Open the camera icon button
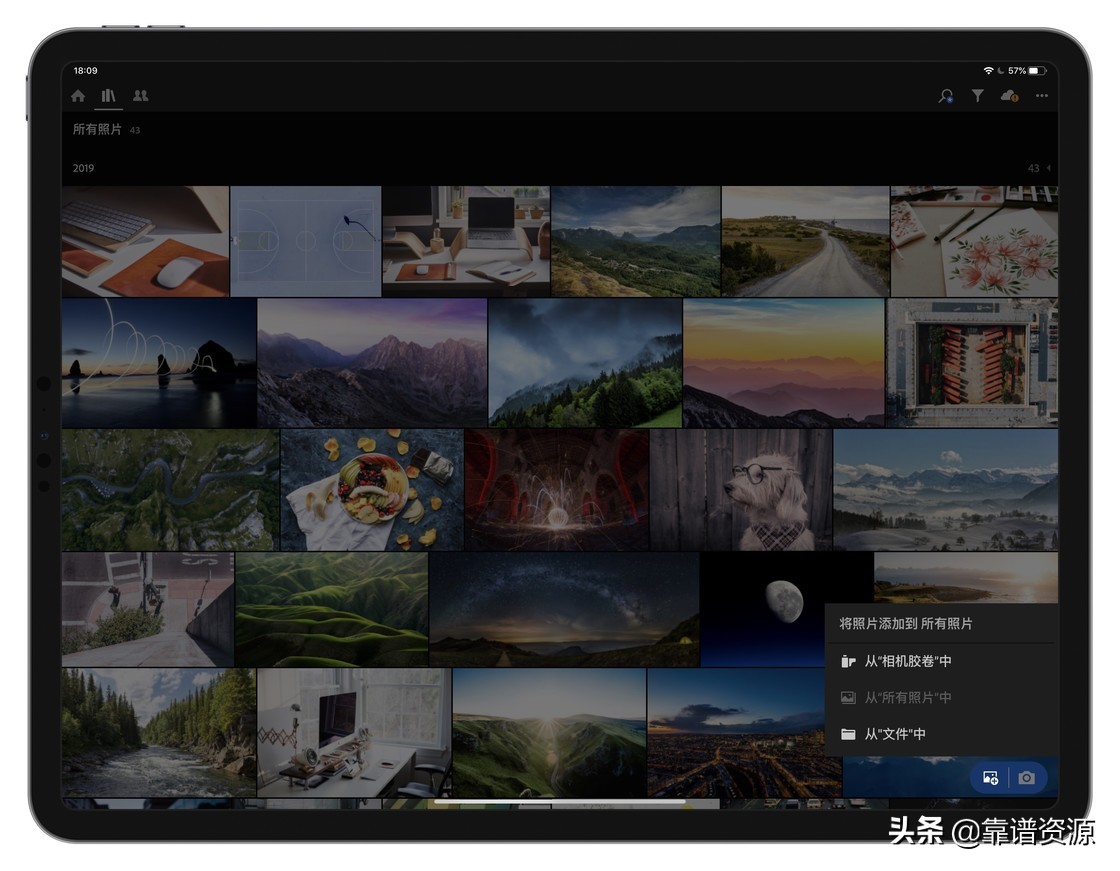1120x871 pixels. 1026,777
